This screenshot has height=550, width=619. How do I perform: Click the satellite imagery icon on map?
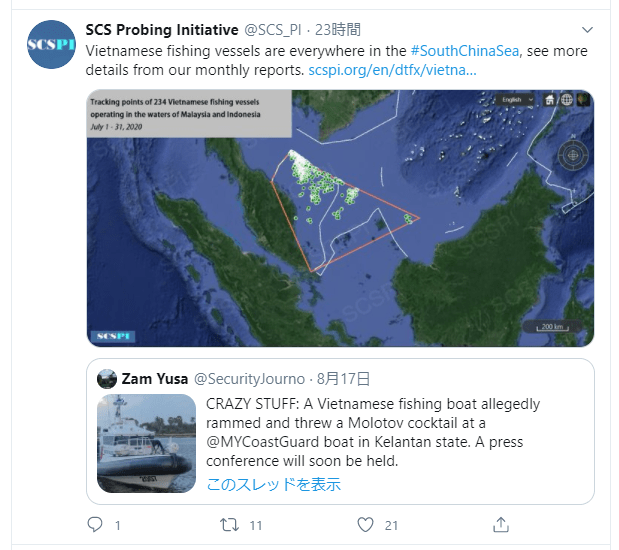pos(583,100)
